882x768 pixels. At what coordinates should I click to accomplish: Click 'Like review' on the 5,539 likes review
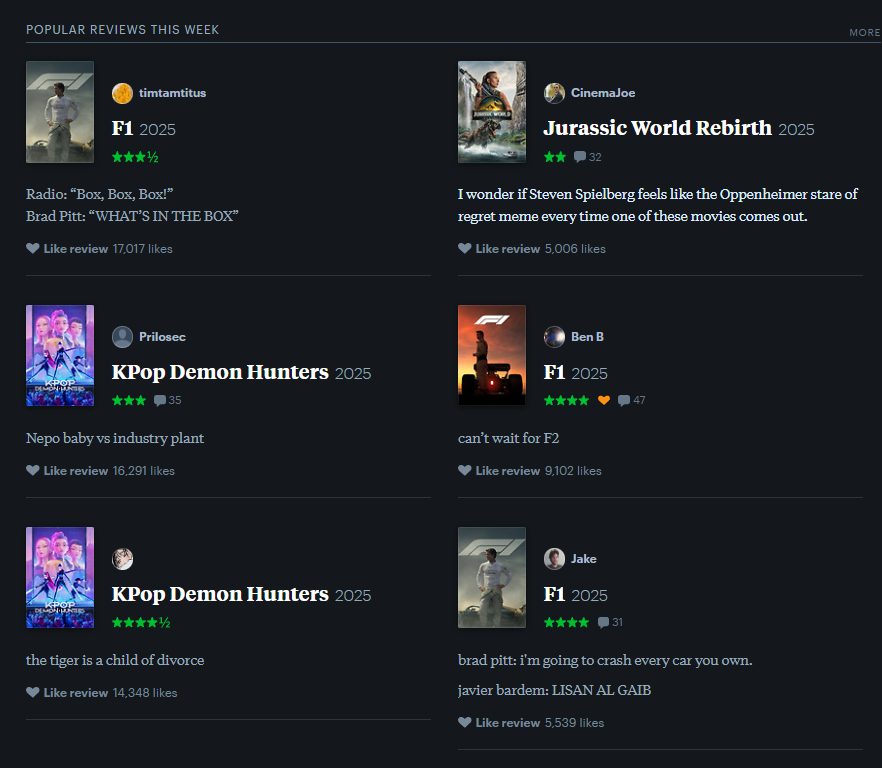[508, 722]
